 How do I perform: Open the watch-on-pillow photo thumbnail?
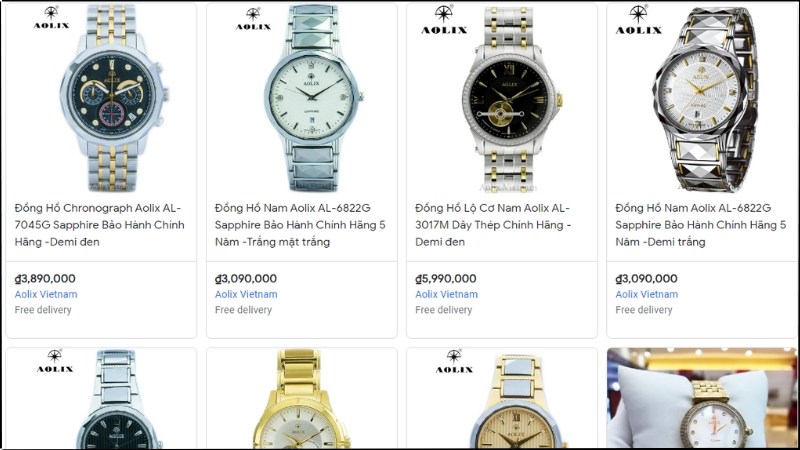(702, 398)
